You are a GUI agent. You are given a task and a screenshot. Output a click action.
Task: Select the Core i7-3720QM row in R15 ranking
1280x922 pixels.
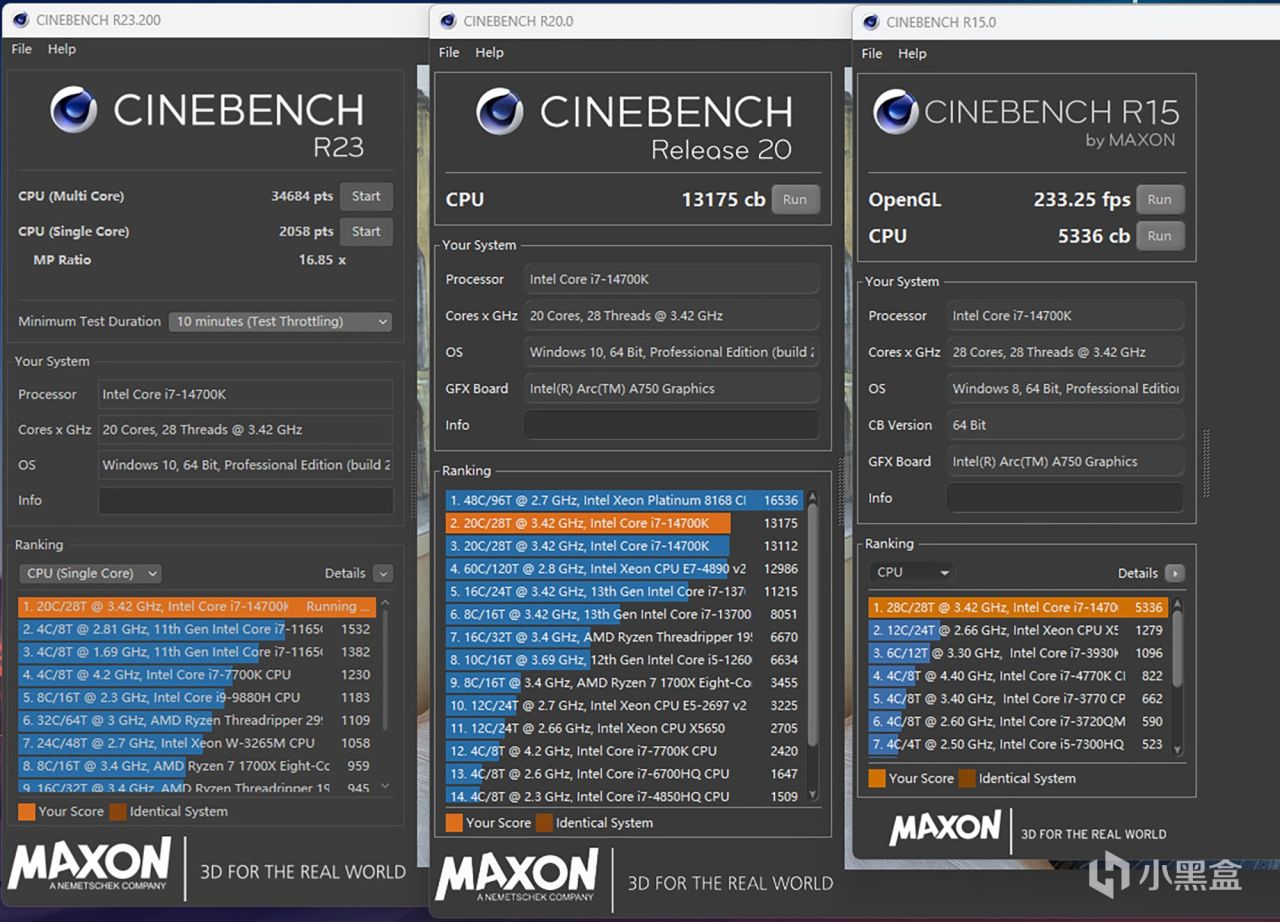point(1018,721)
